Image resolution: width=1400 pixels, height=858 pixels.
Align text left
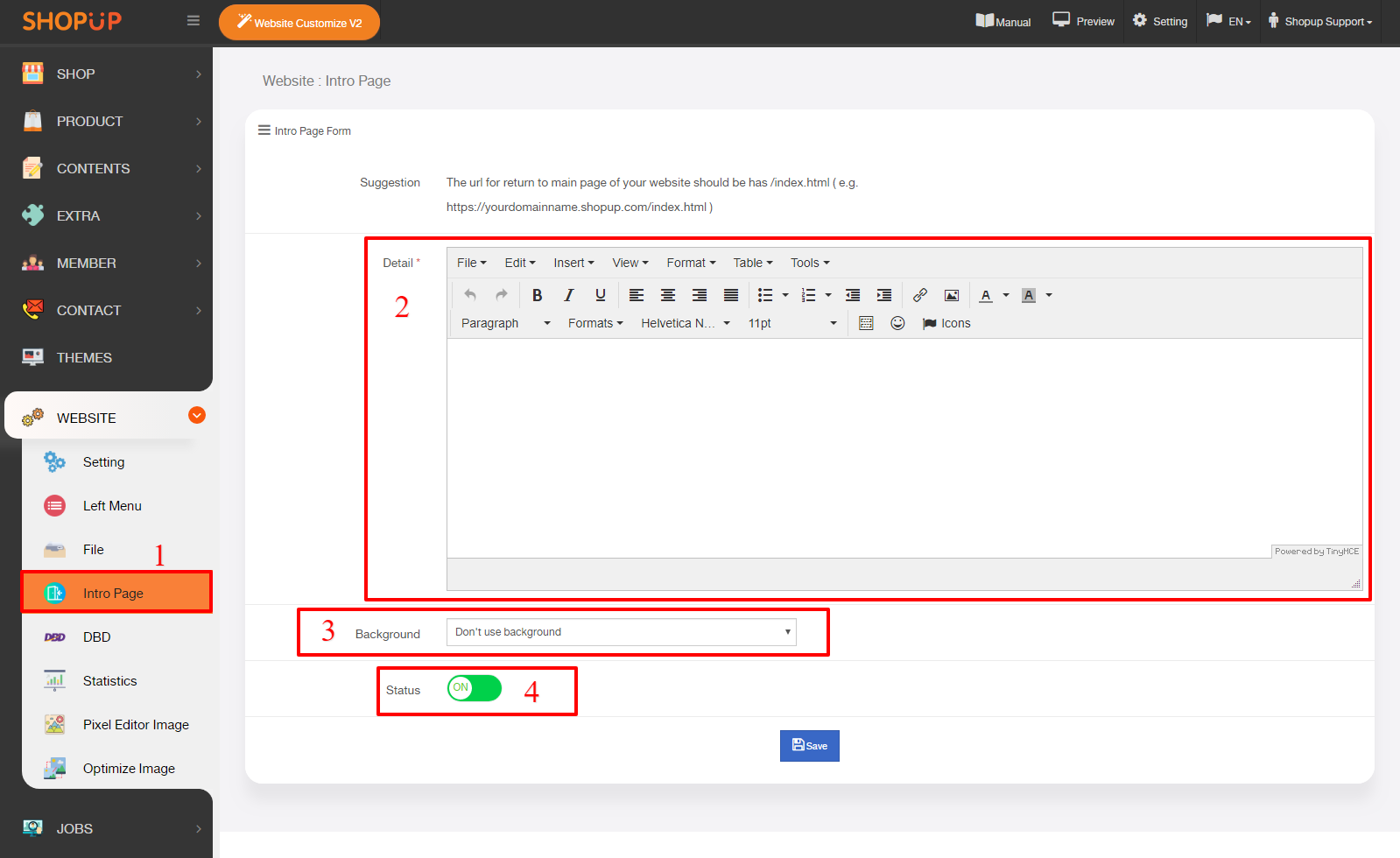(637, 295)
